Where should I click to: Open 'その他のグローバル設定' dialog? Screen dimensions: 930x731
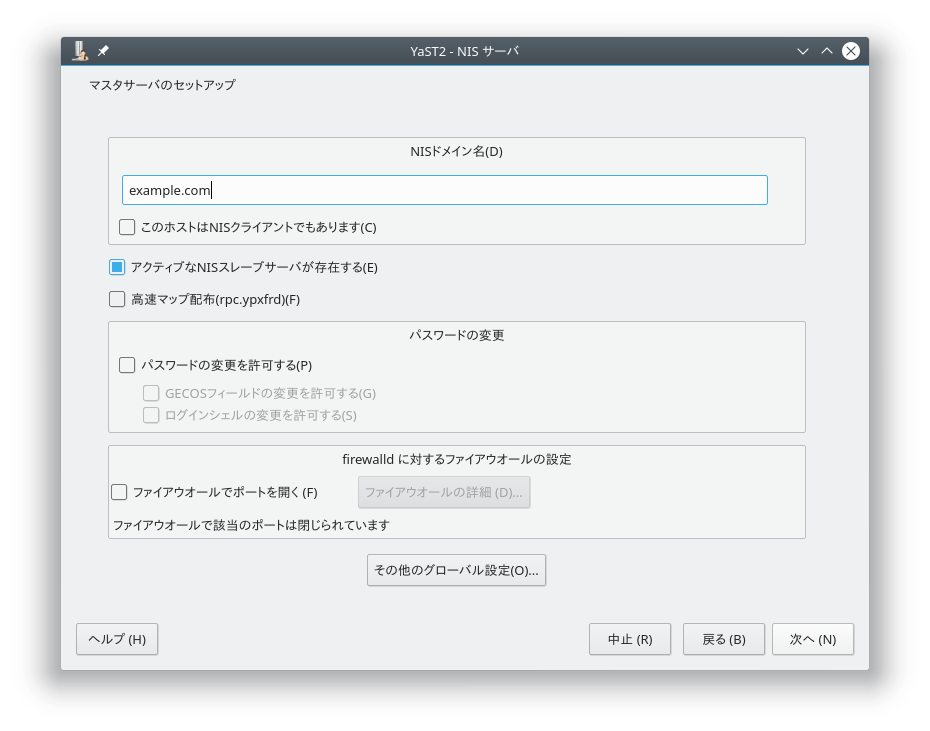(456, 570)
